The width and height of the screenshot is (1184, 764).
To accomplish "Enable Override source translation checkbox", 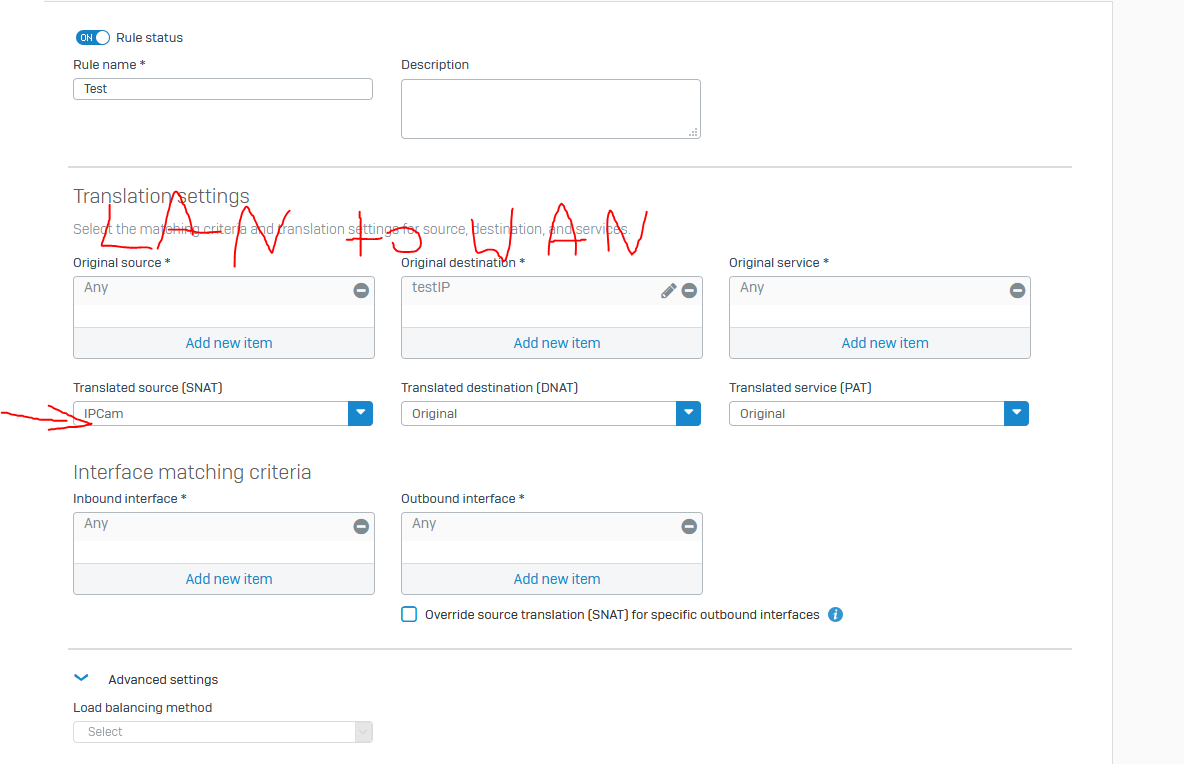I will coord(409,615).
